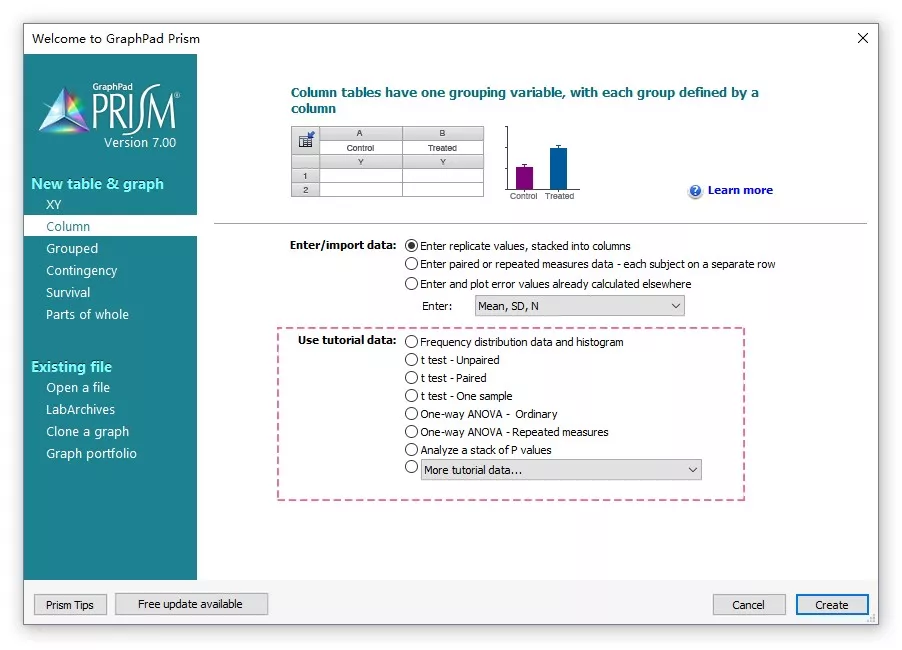The height and width of the screenshot is (650, 902).
Task: Close the Welcome to GraphPad Prism dialog
Action: 862,39
